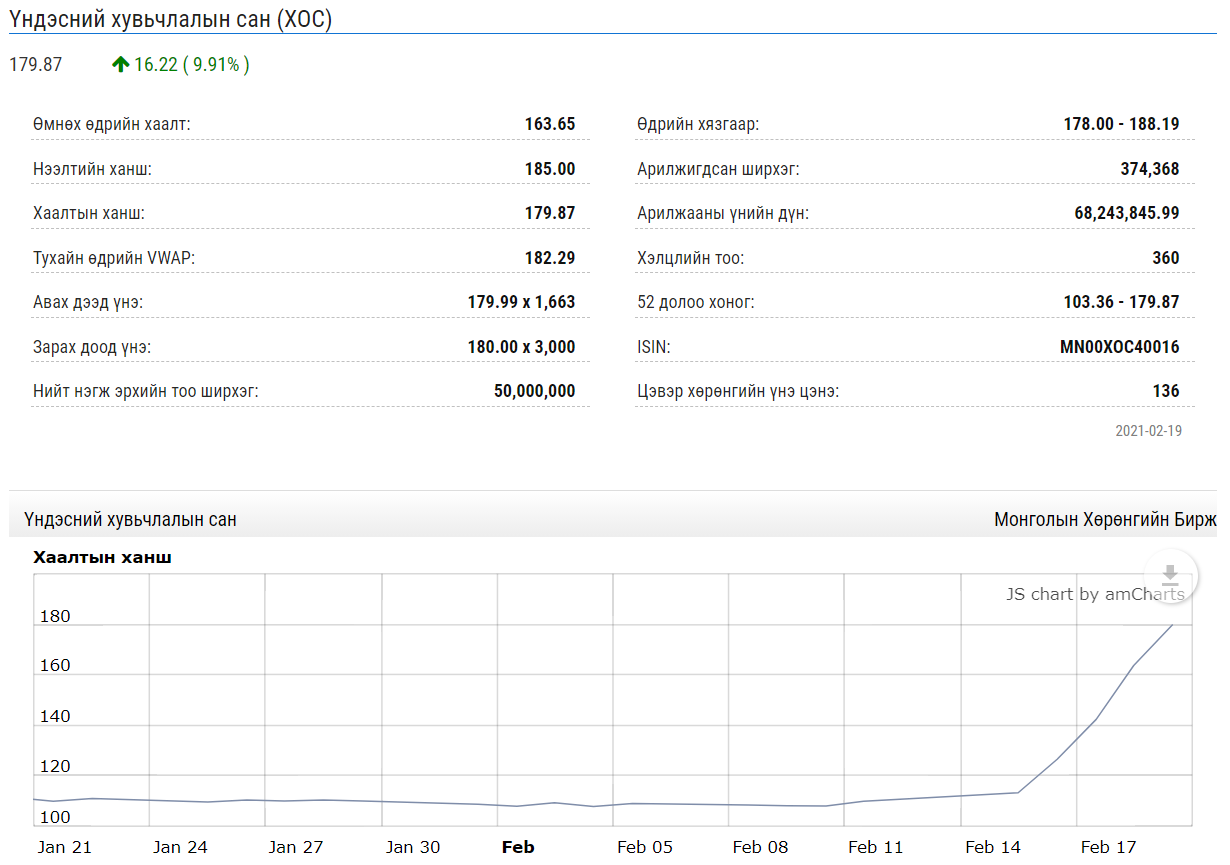Image resolution: width=1230 pixels, height=865 pixels.
Task: Click the Өмнөх өдрийн хаалт label
Action: [x=111, y=125]
